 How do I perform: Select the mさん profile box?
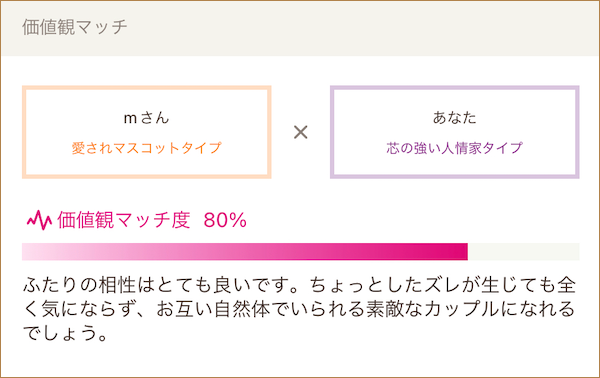[147, 132]
